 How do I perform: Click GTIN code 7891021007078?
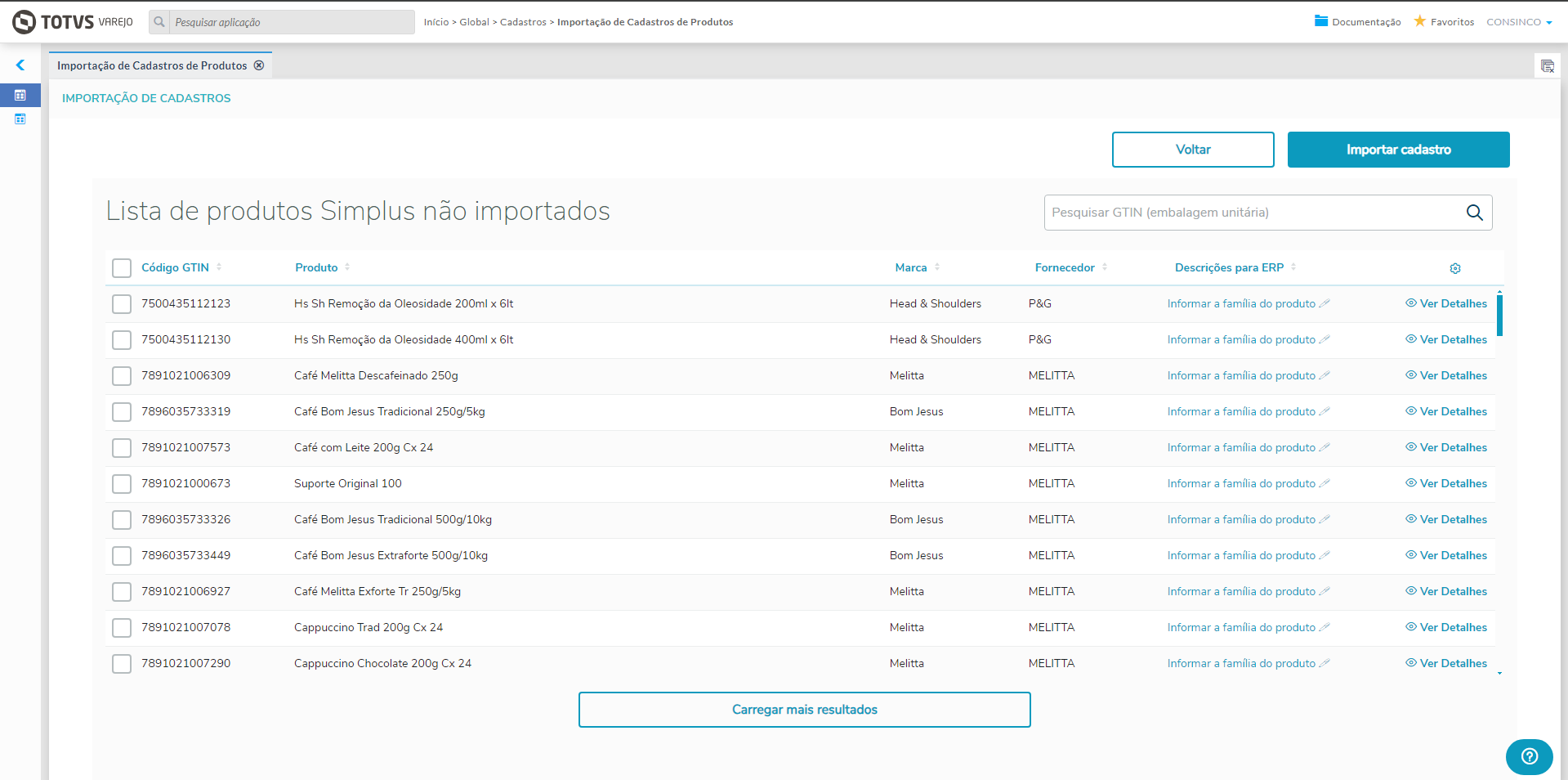185,627
